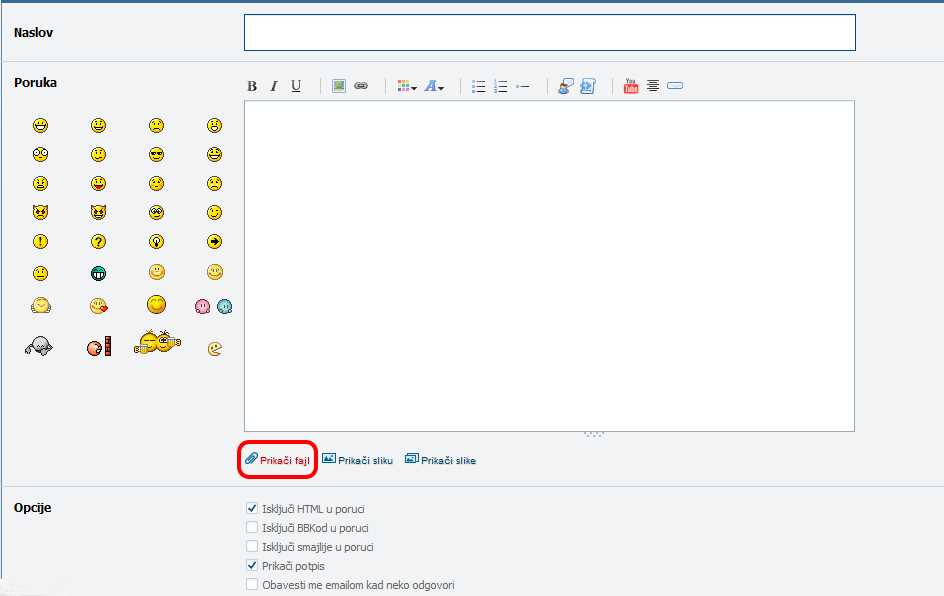Insert the angry devil smiley
Screen dimensions: 944x596
point(40,212)
